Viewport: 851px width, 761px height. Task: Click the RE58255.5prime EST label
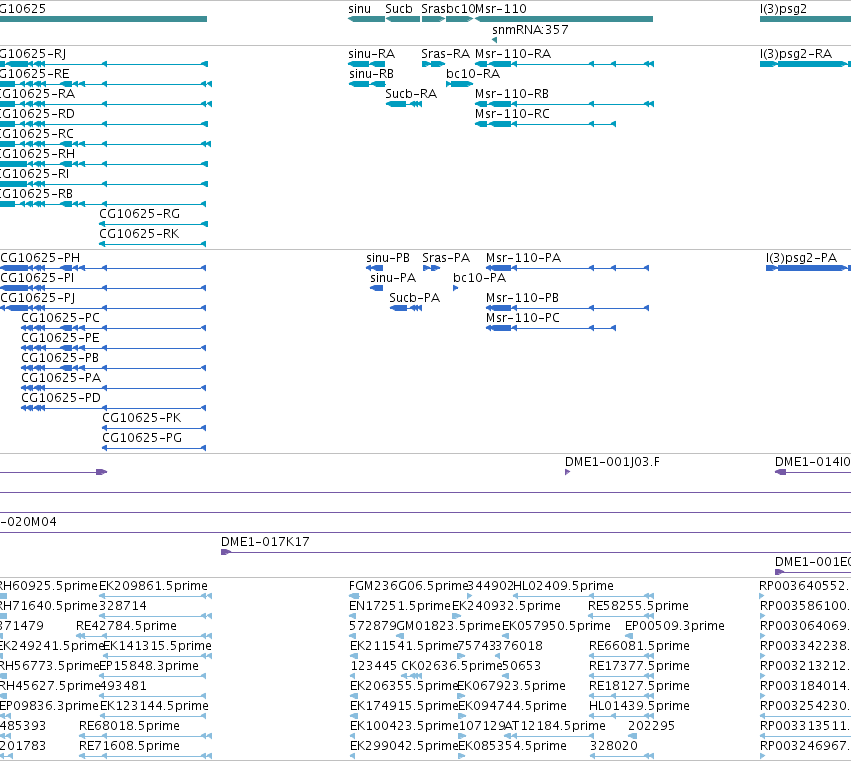coord(638,606)
